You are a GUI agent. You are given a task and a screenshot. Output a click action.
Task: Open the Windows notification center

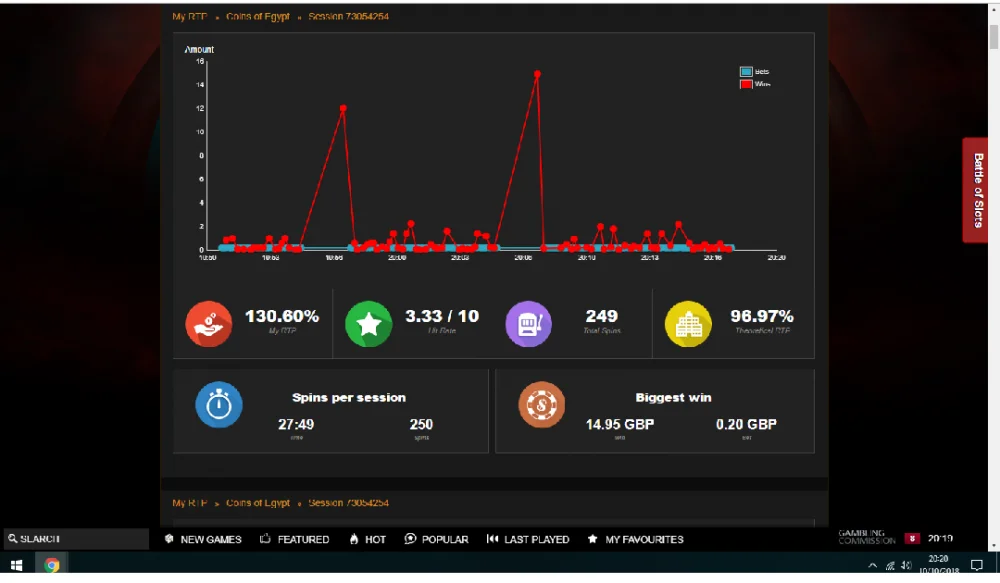[x=976, y=565]
